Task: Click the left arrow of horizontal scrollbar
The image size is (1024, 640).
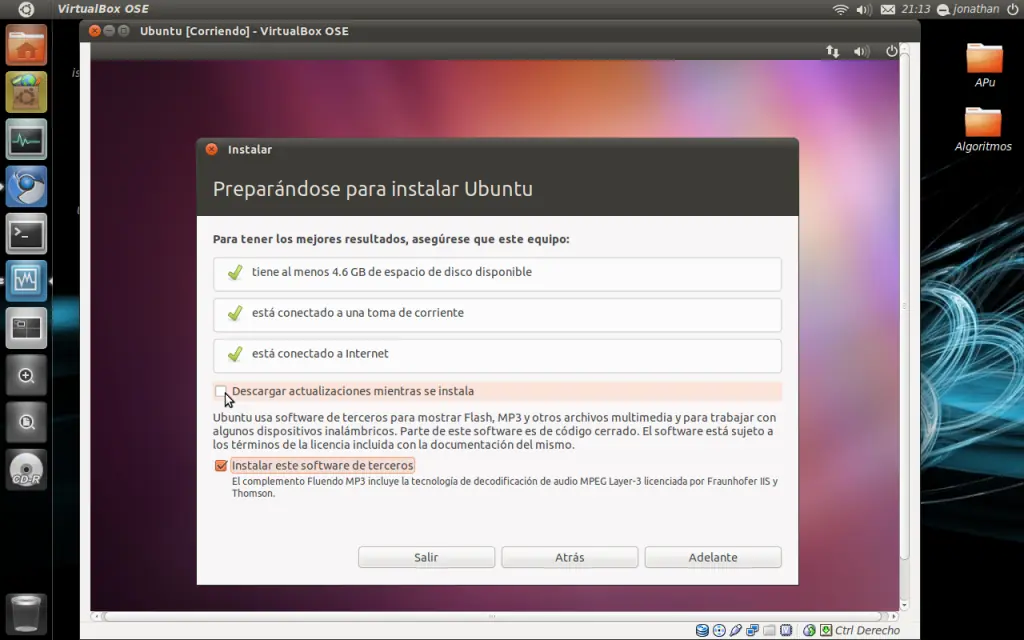Action: (96, 616)
